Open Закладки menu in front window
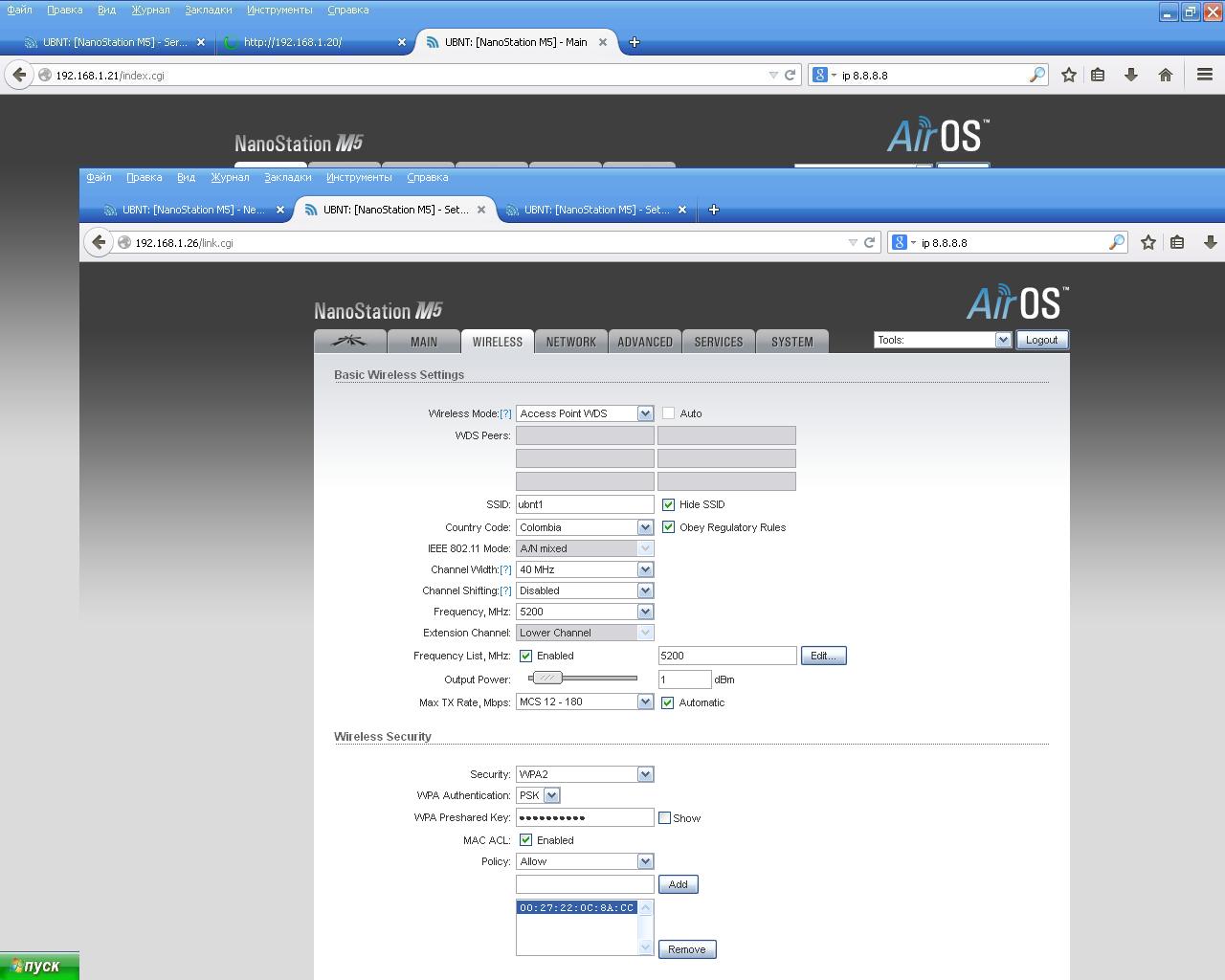 click(288, 177)
